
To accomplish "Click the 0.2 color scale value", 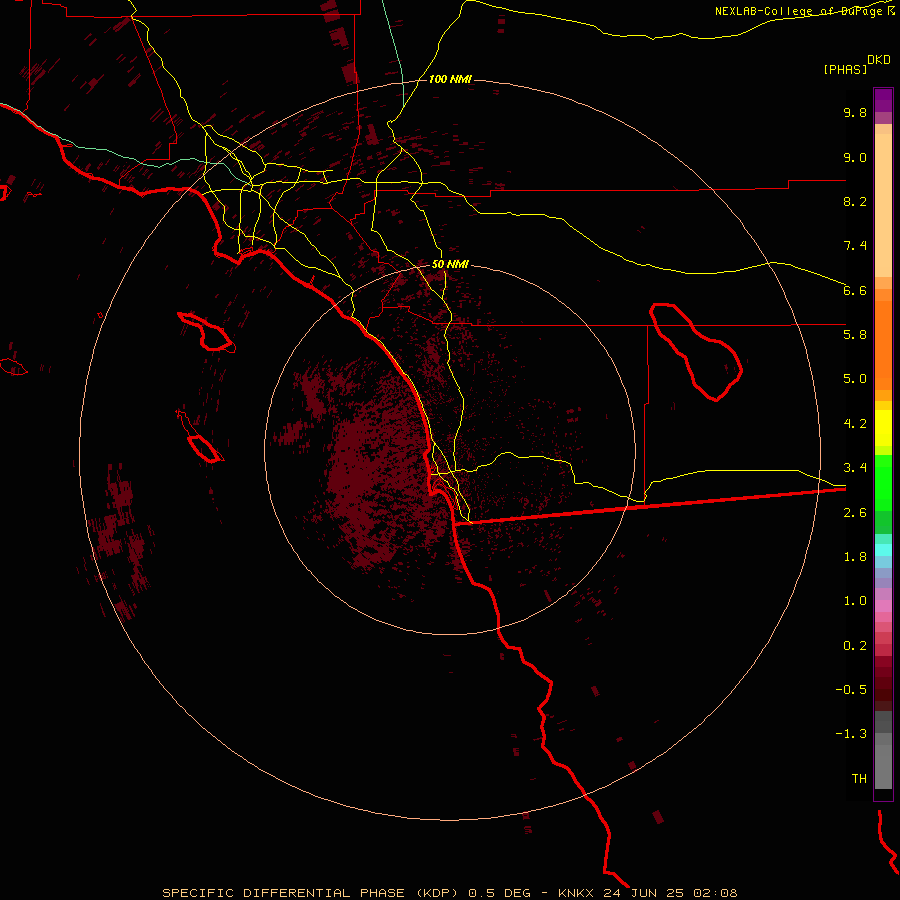I will 855,646.
